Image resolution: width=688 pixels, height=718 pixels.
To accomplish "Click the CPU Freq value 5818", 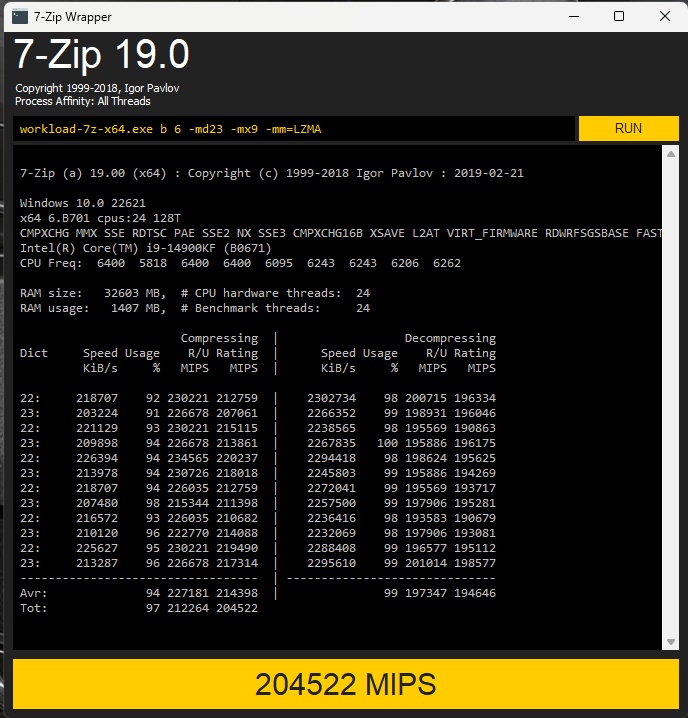I will pyautogui.click(x=153, y=263).
